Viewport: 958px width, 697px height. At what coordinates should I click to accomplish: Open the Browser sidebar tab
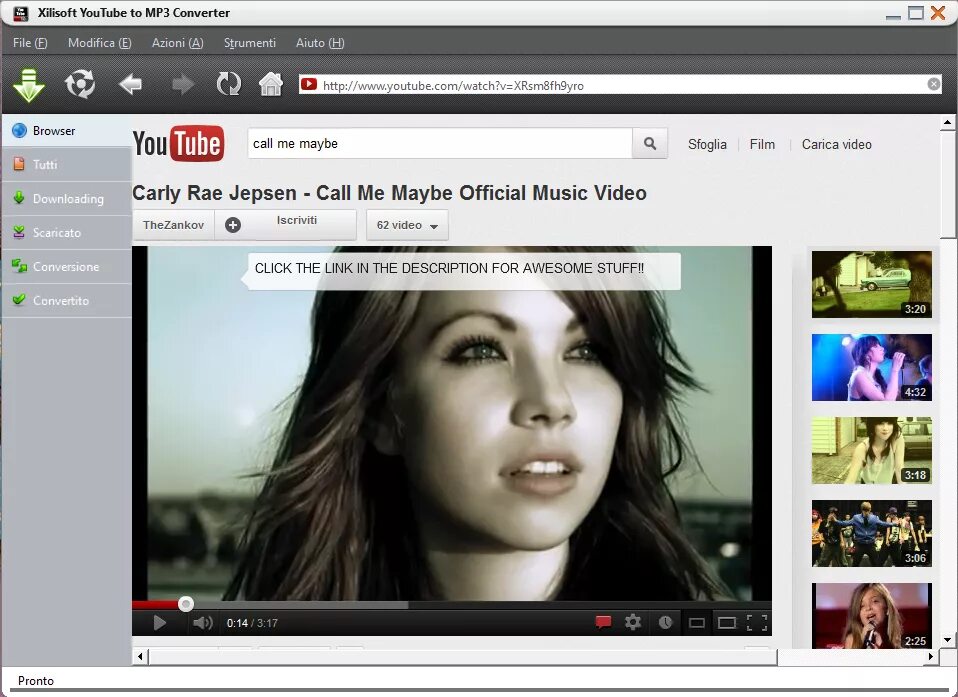coord(67,131)
